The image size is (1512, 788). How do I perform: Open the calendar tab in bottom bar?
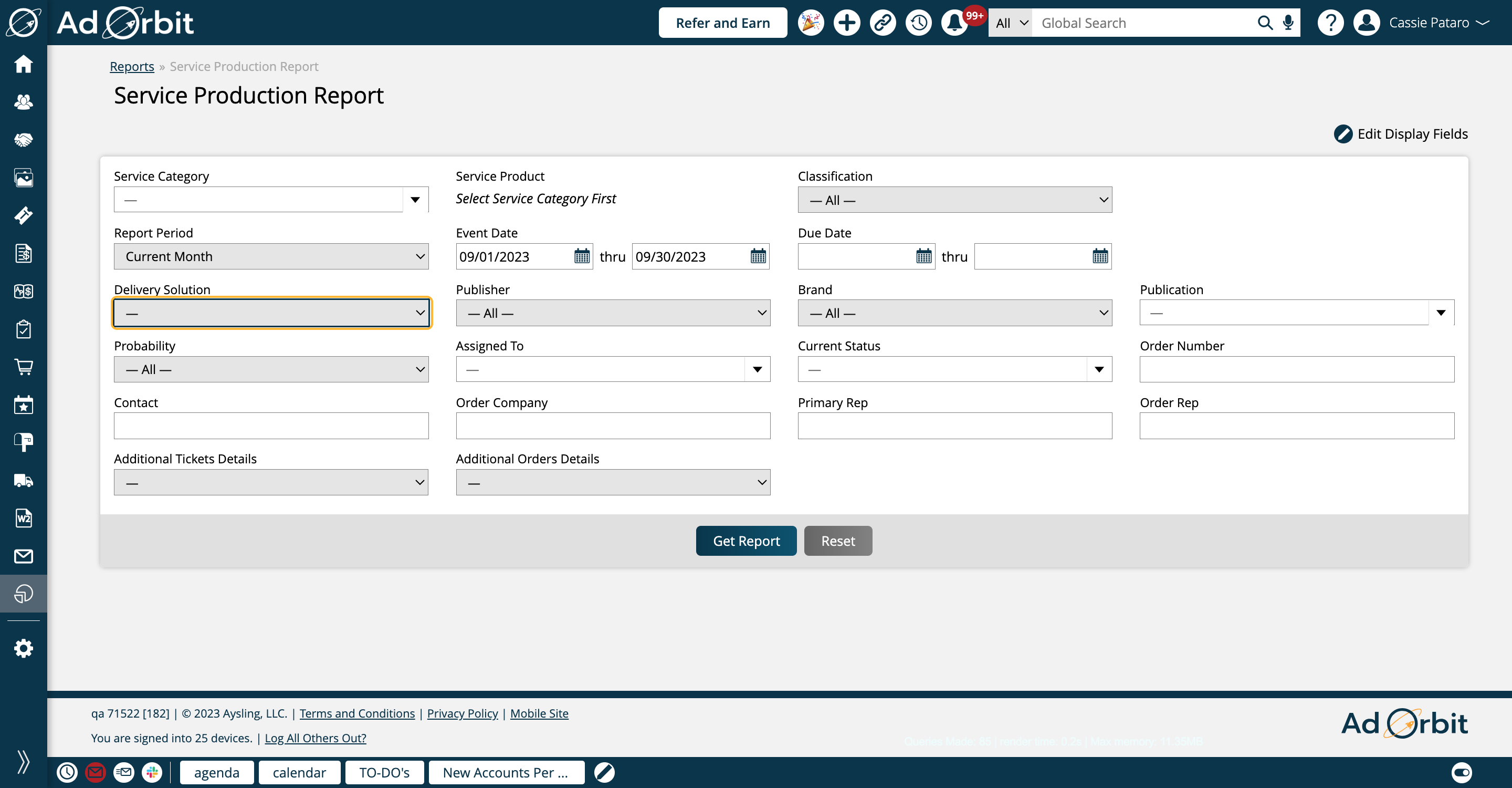coord(299,772)
